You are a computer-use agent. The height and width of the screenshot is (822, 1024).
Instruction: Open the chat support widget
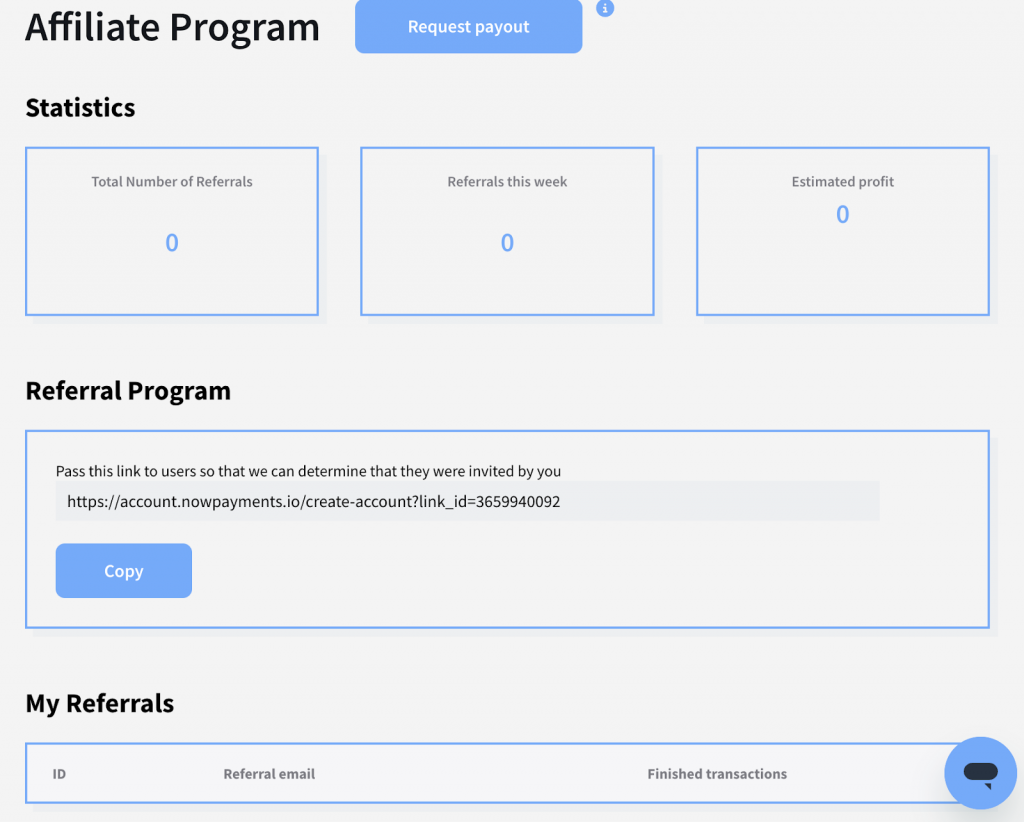point(980,773)
